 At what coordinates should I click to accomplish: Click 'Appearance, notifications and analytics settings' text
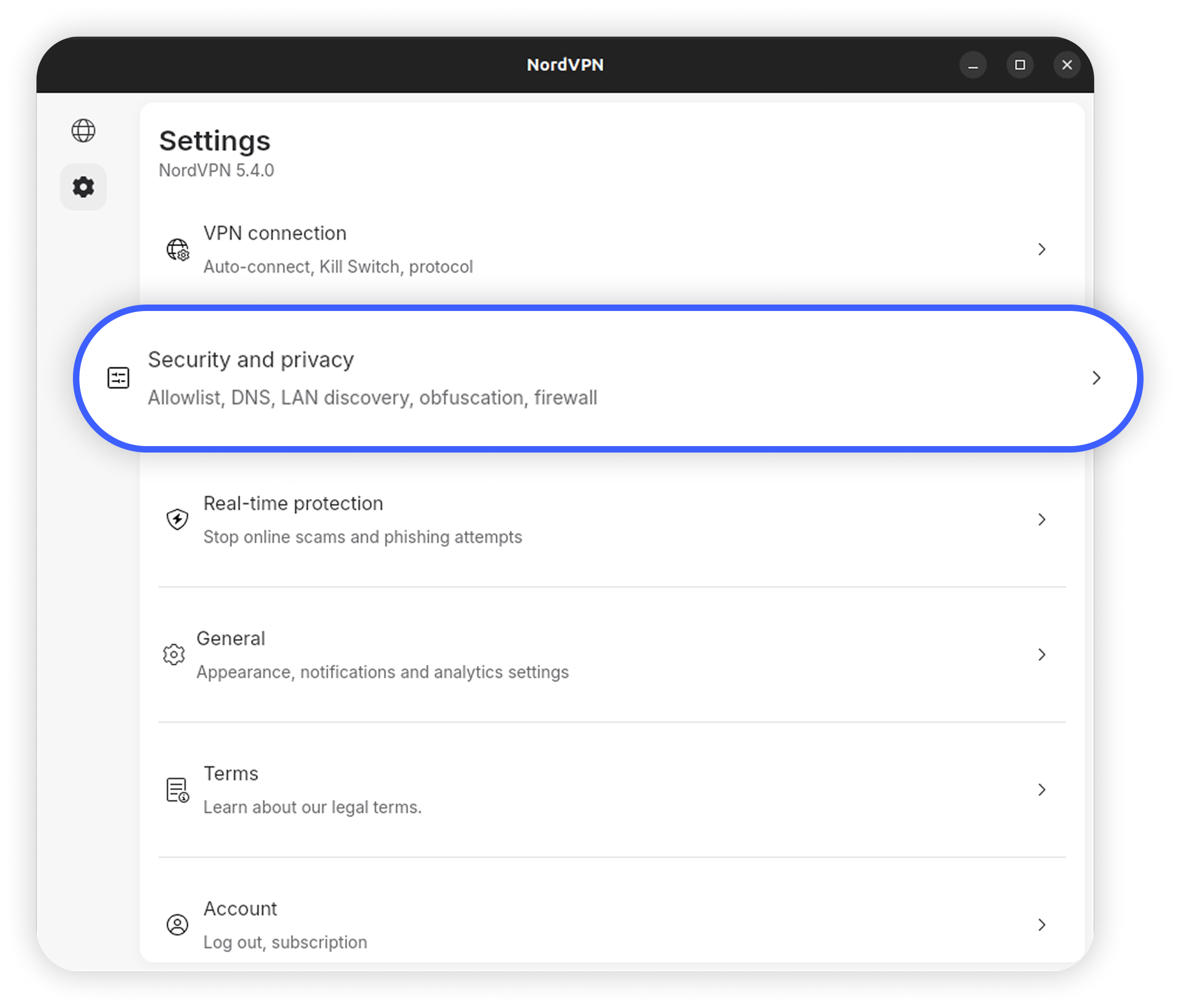coord(383,672)
